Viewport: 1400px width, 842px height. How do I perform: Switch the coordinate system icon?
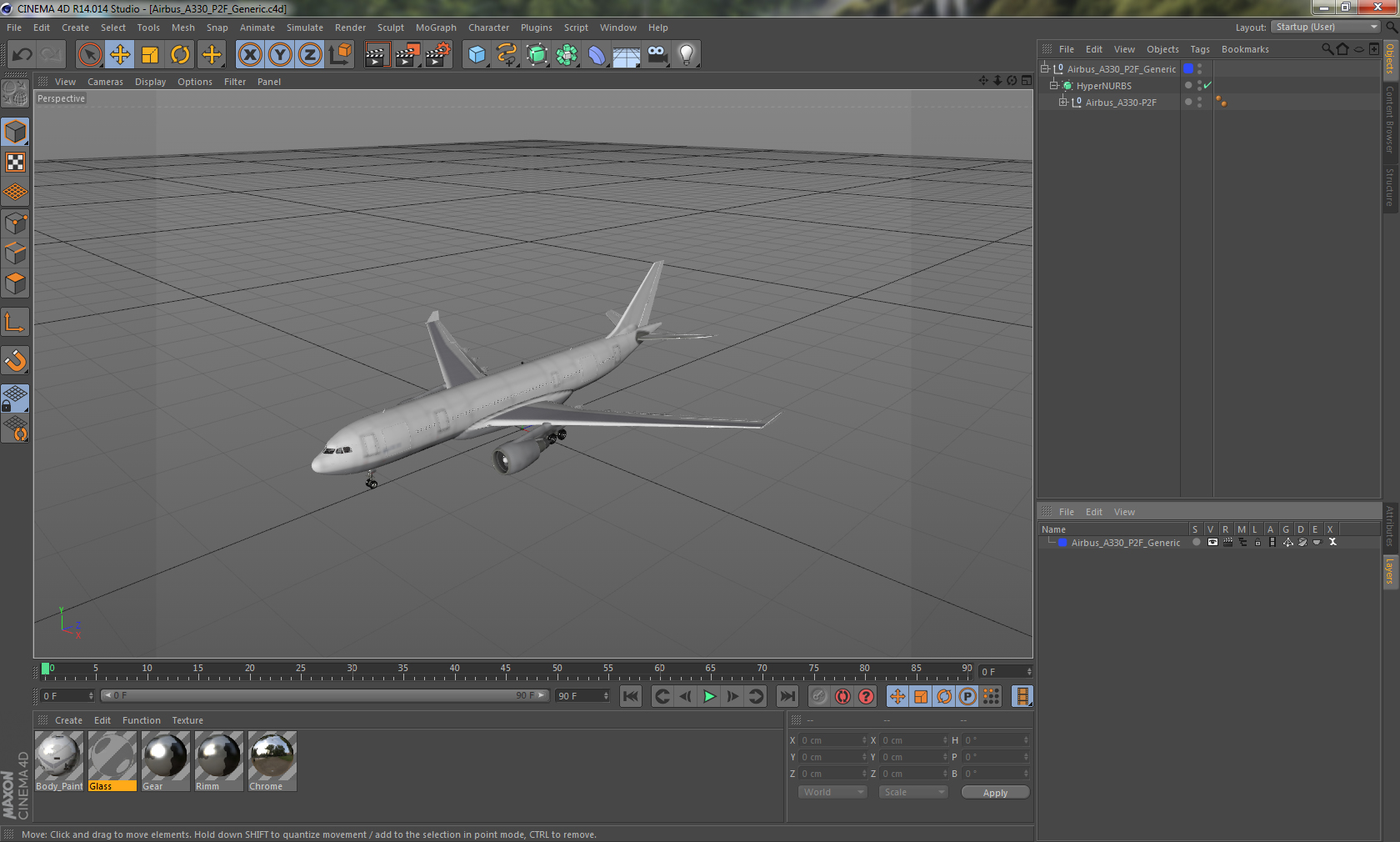(x=340, y=55)
